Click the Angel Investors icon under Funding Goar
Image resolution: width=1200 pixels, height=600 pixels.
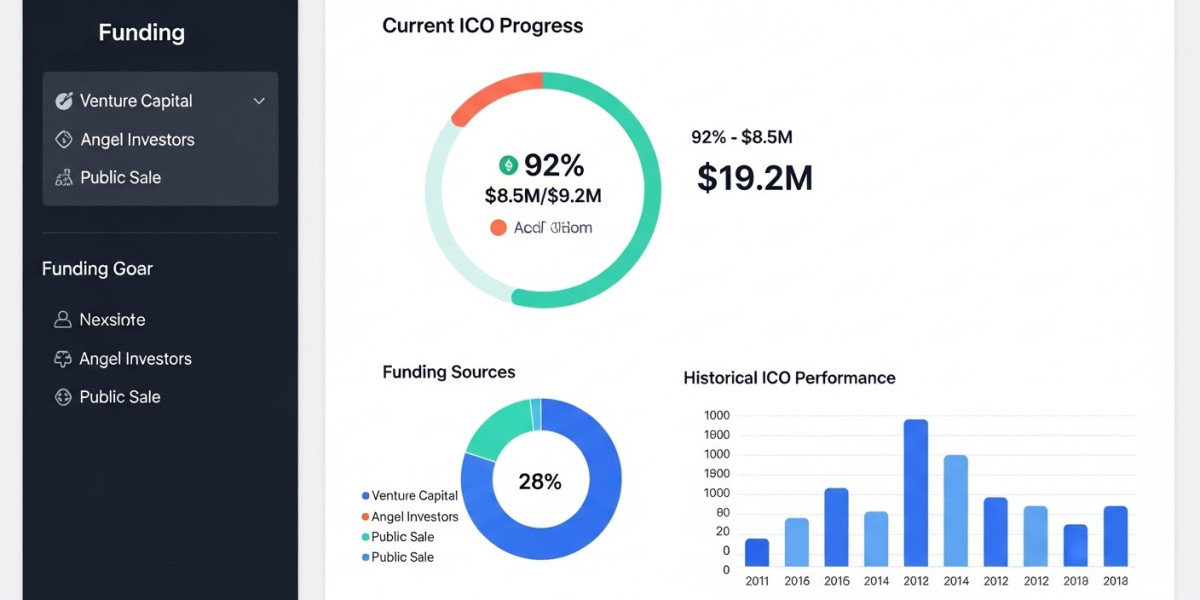(62, 359)
